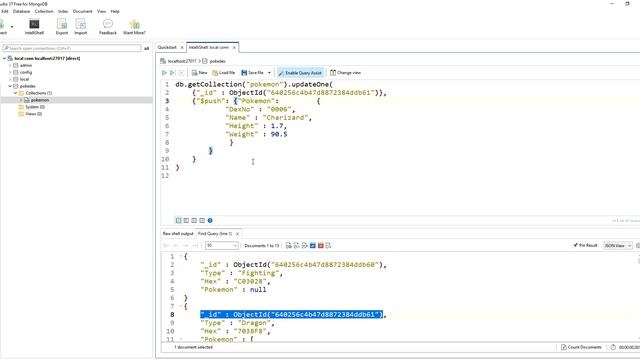Screen dimensions: 640x360
Task: Open the View menu
Action: (102, 11)
